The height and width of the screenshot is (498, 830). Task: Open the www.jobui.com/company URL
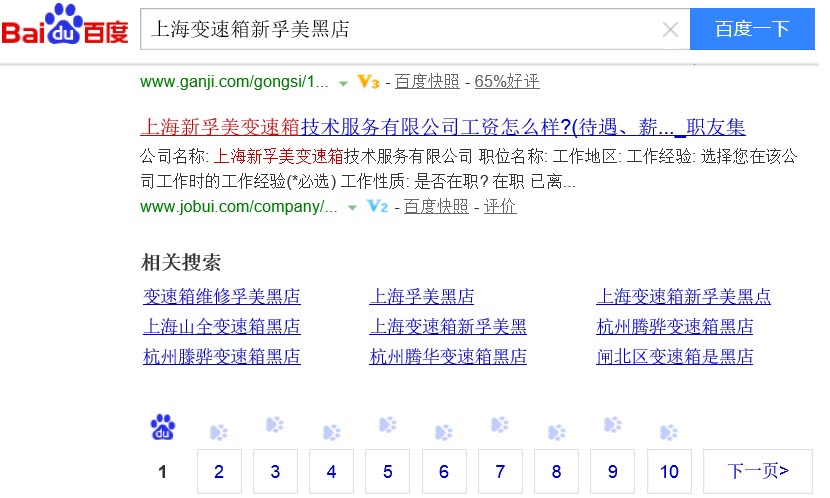coord(239,206)
